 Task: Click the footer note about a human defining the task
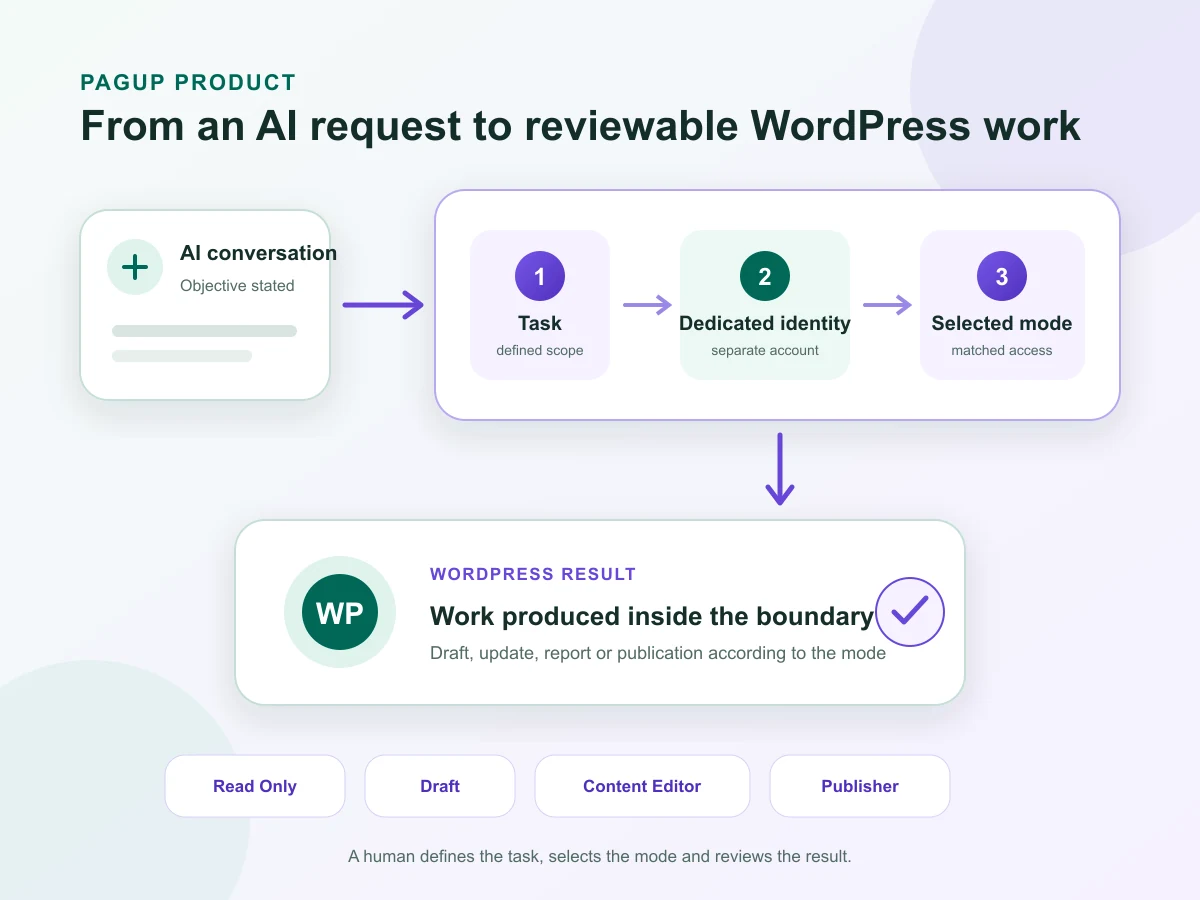tap(600, 857)
